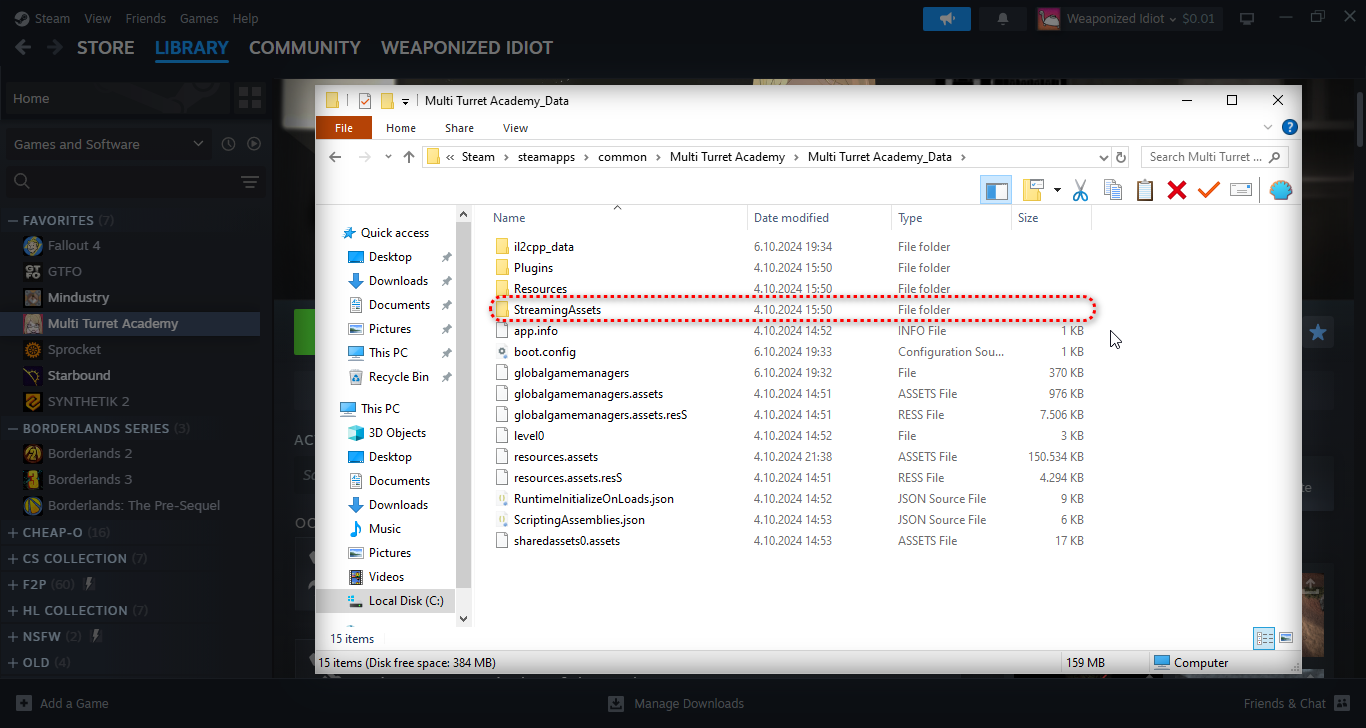Go back in File Explorer
Image resolution: width=1366 pixels, height=728 pixels.
(335, 157)
